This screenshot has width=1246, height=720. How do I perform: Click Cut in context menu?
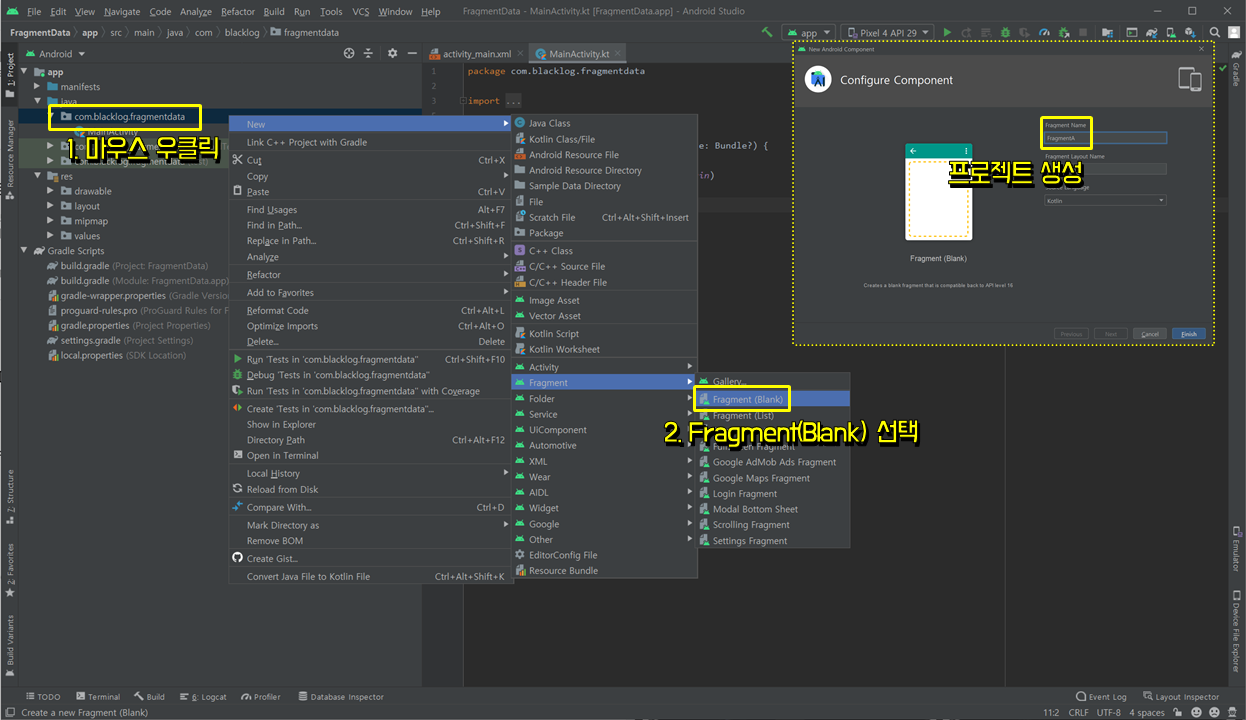coord(370,160)
